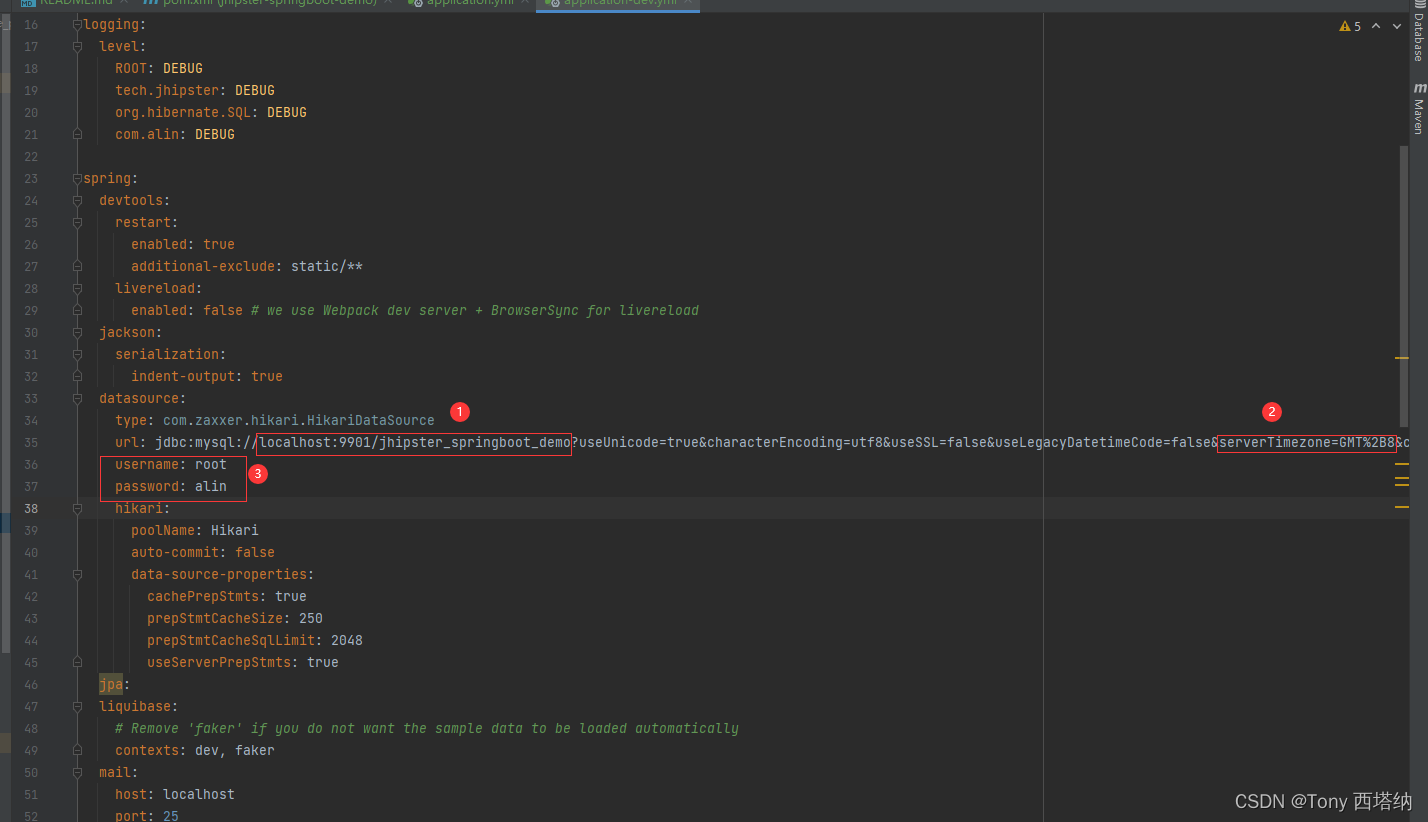Click 'poolName: Hikari' line
This screenshot has height=822, width=1428.
click(x=195, y=531)
